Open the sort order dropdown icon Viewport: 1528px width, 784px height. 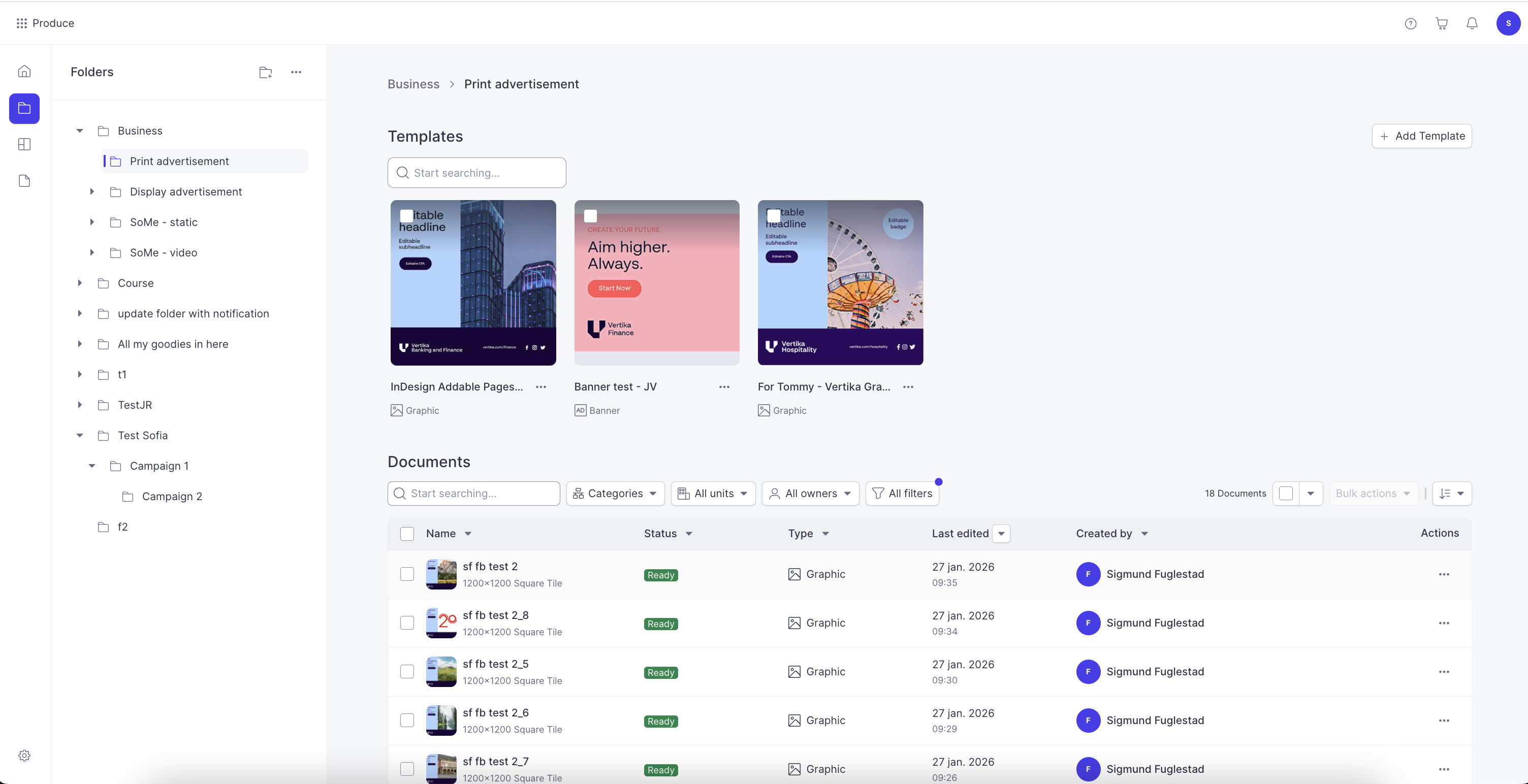coord(1452,494)
